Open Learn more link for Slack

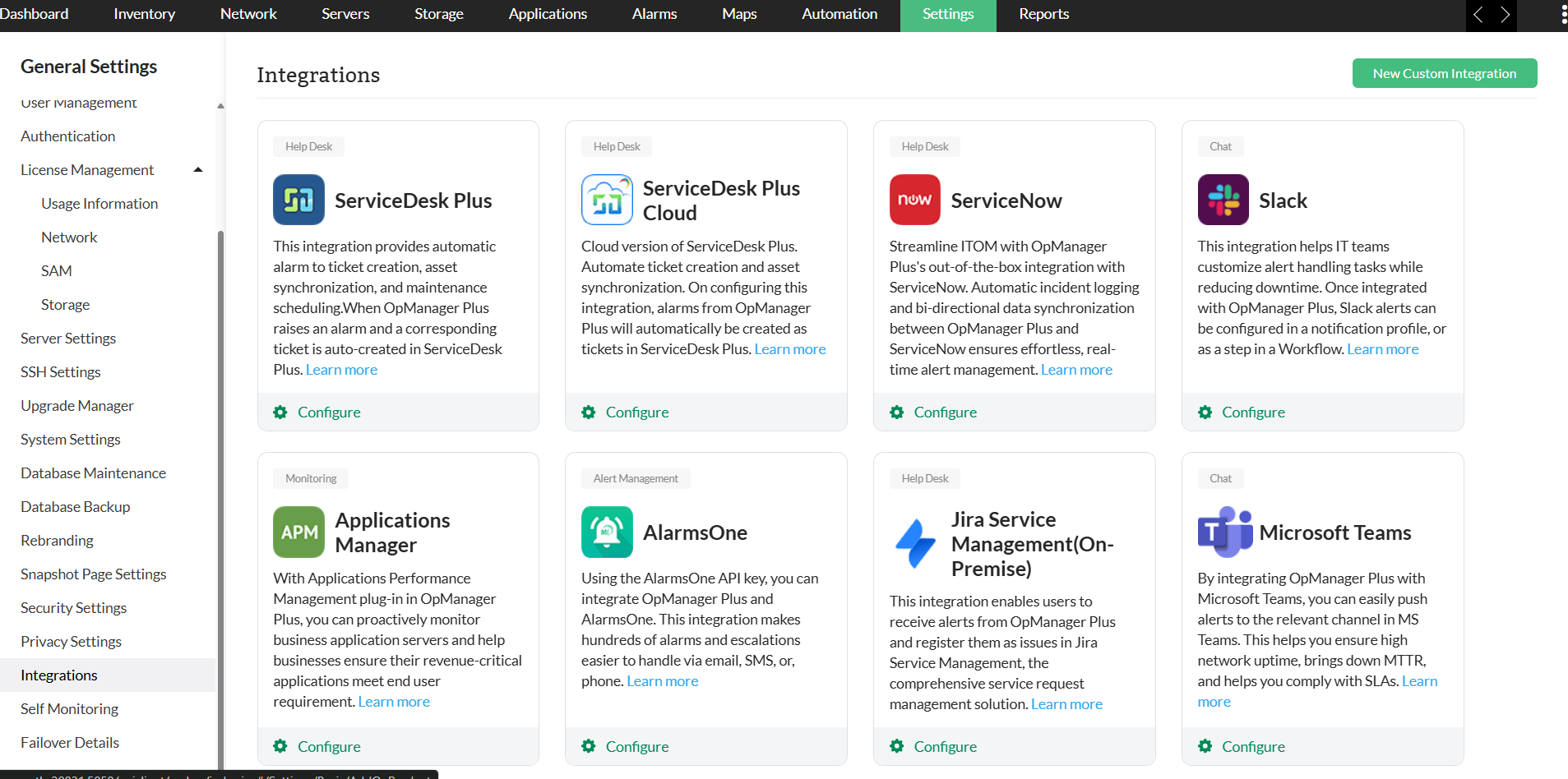pos(1383,349)
